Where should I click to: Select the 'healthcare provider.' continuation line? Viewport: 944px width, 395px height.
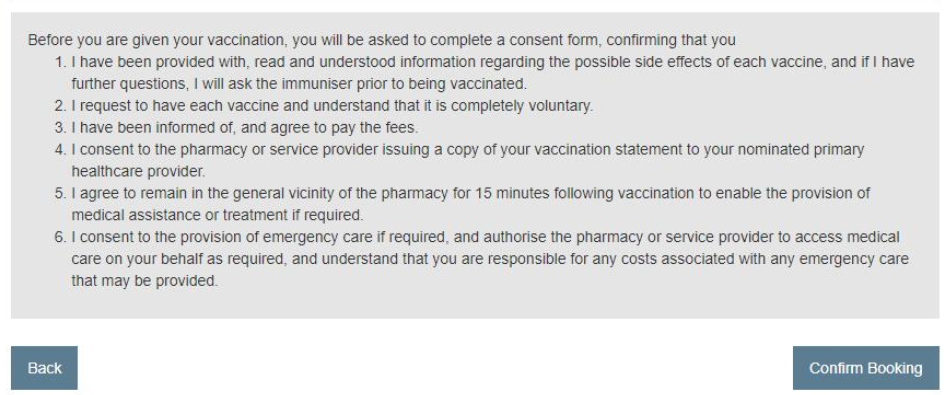pyautogui.click(x=138, y=172)
